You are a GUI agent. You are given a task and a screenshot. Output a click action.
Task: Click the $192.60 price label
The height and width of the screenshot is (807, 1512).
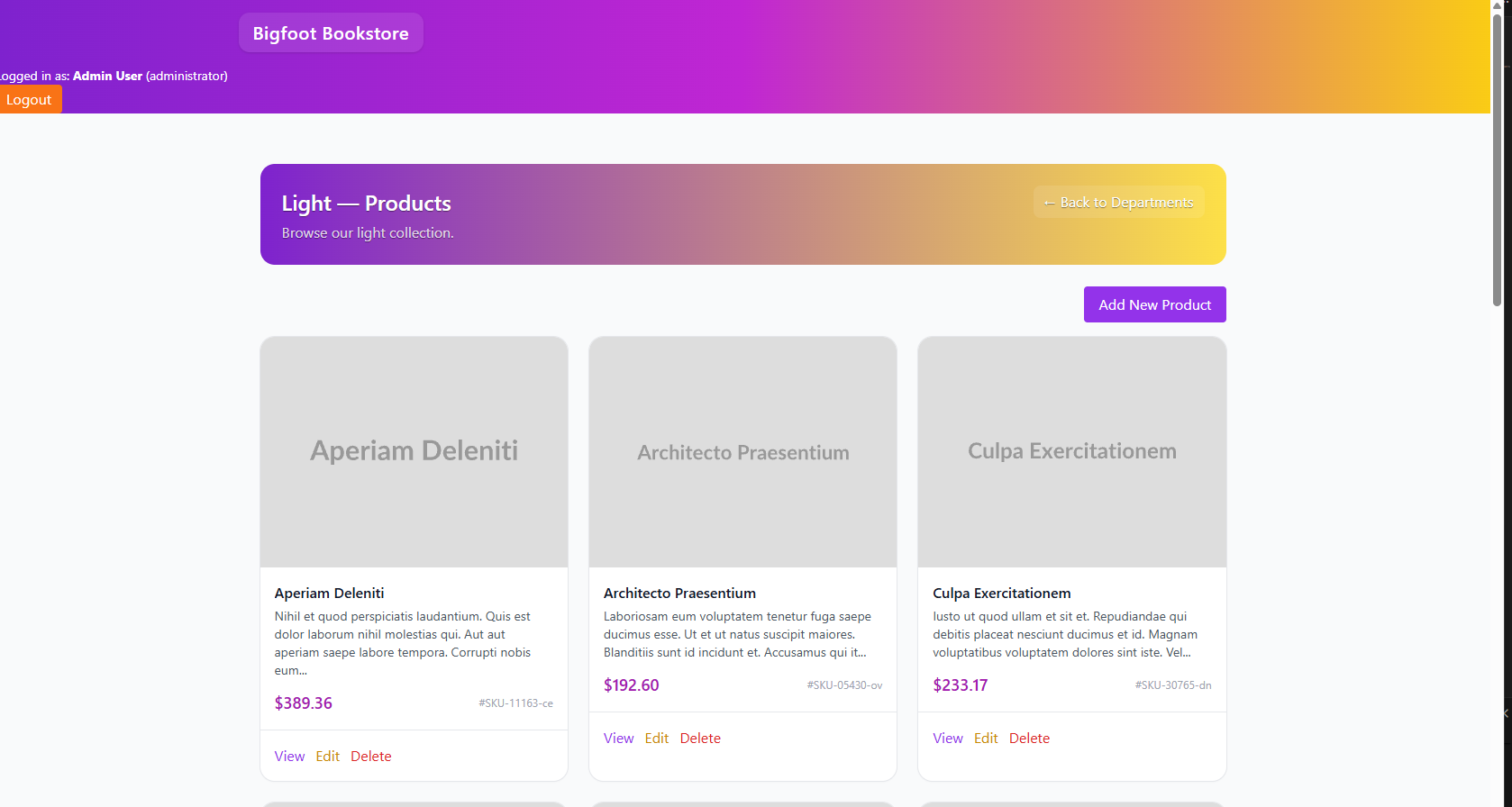pyautogui.click(x=631, y=685)
